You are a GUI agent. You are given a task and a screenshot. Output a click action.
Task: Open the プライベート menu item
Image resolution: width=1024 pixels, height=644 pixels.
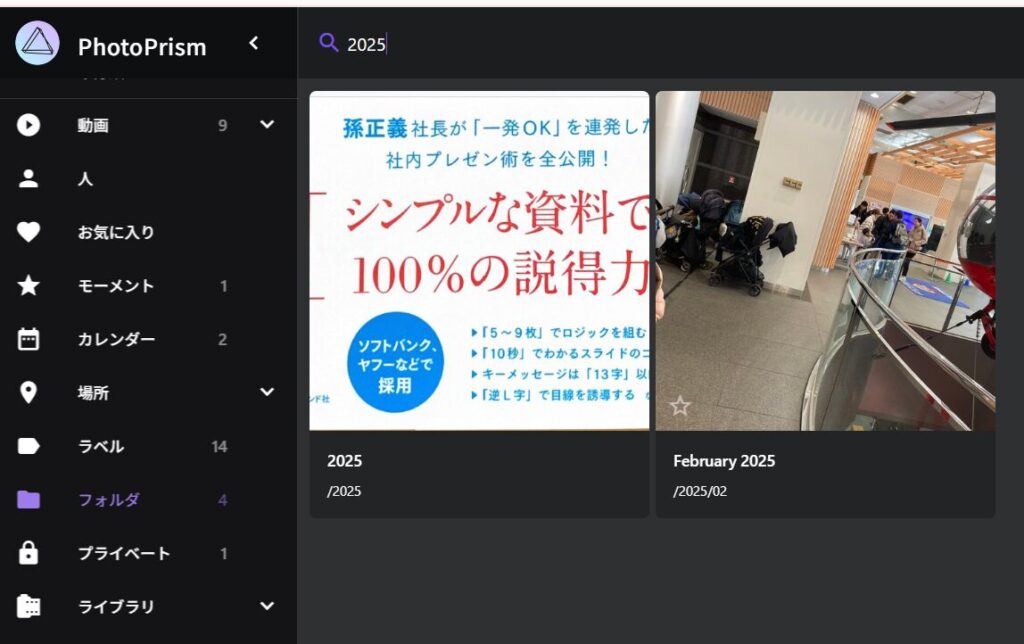[148, 553]
